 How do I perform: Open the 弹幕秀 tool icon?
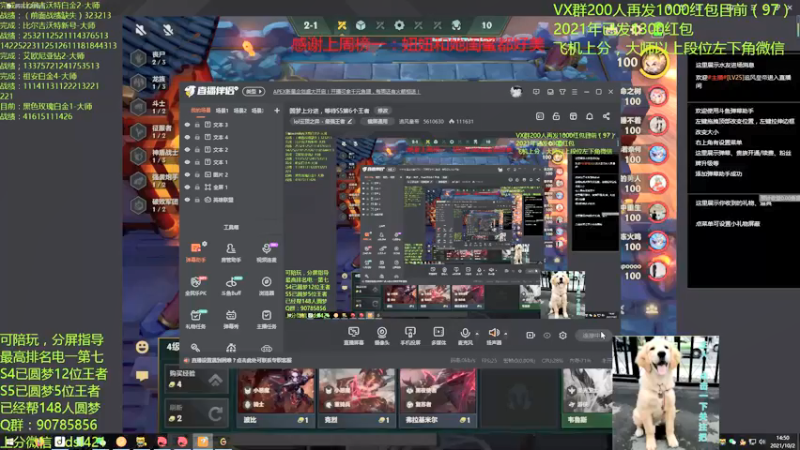[231, 319]
